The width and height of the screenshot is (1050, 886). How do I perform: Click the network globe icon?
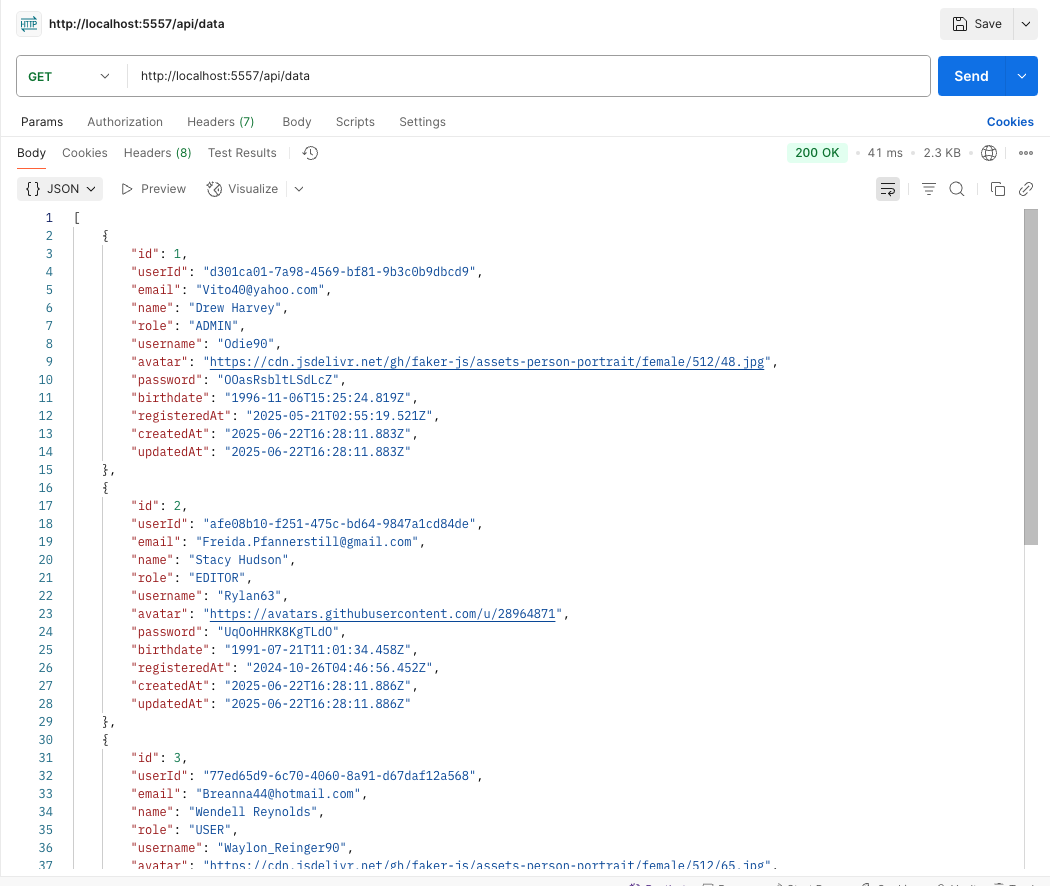click(x=988, y=153)
